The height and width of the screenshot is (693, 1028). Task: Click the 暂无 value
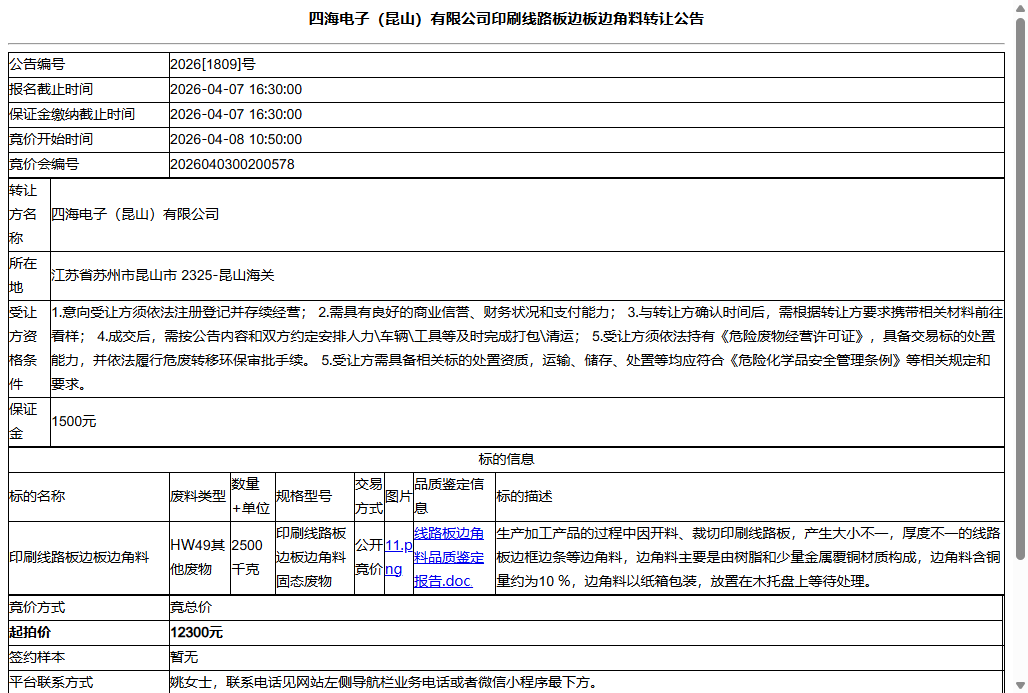(x=184, y=658)
